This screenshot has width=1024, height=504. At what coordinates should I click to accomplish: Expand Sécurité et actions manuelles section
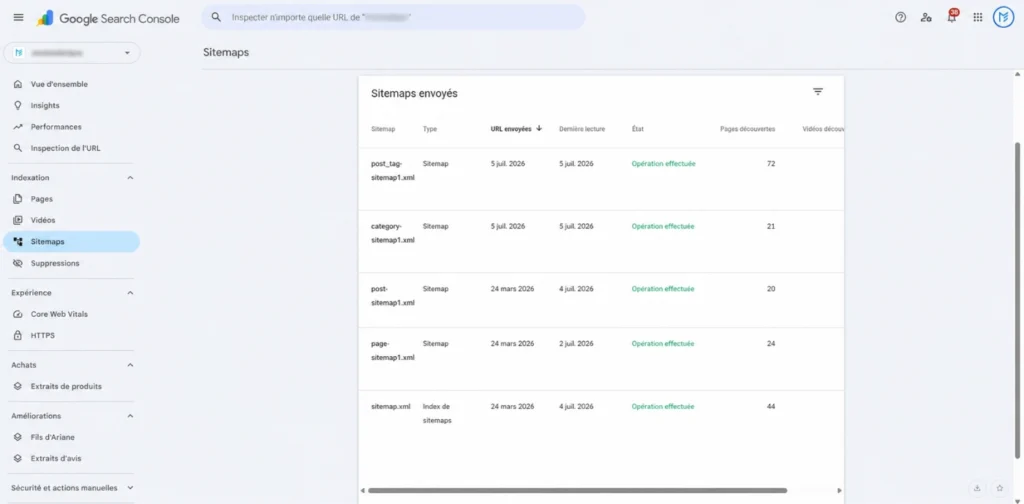point(130,488)
